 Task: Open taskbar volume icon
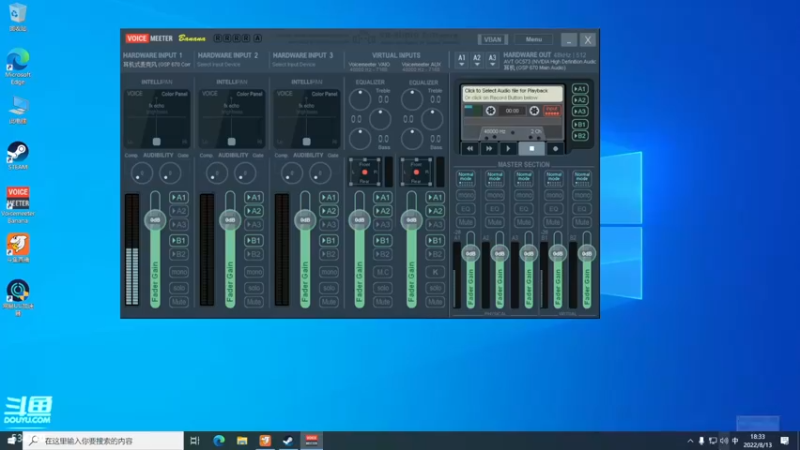(x=724, y=441)
